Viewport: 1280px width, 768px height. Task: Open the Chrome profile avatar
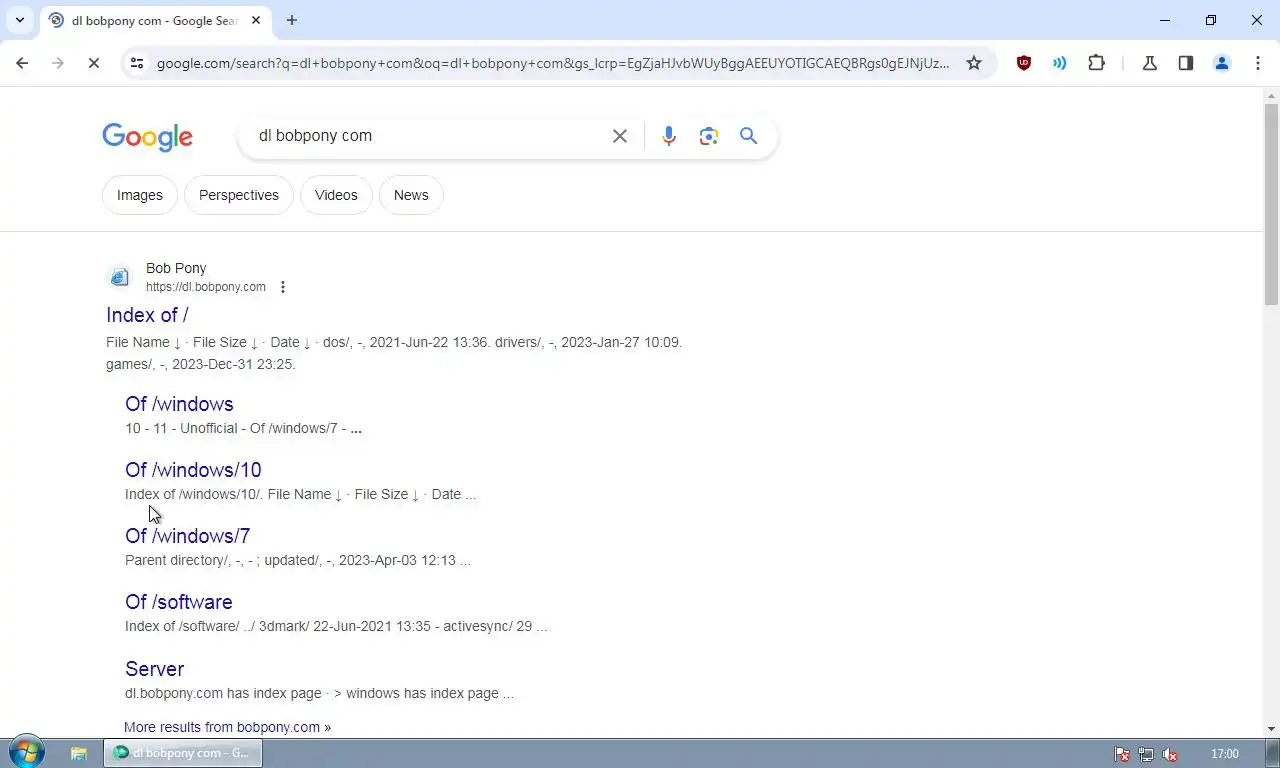[x=1221, y=63]
